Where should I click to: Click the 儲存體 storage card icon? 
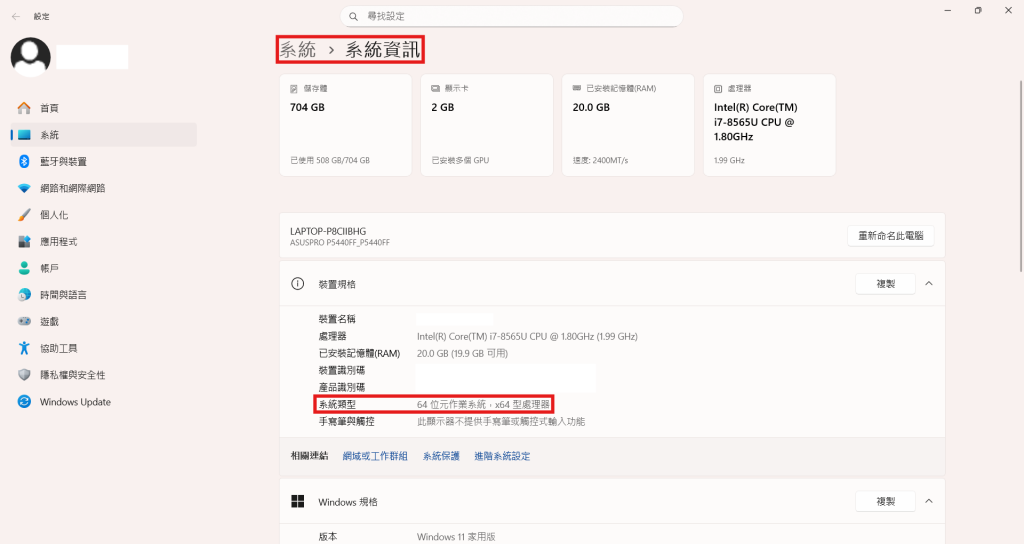294,88
